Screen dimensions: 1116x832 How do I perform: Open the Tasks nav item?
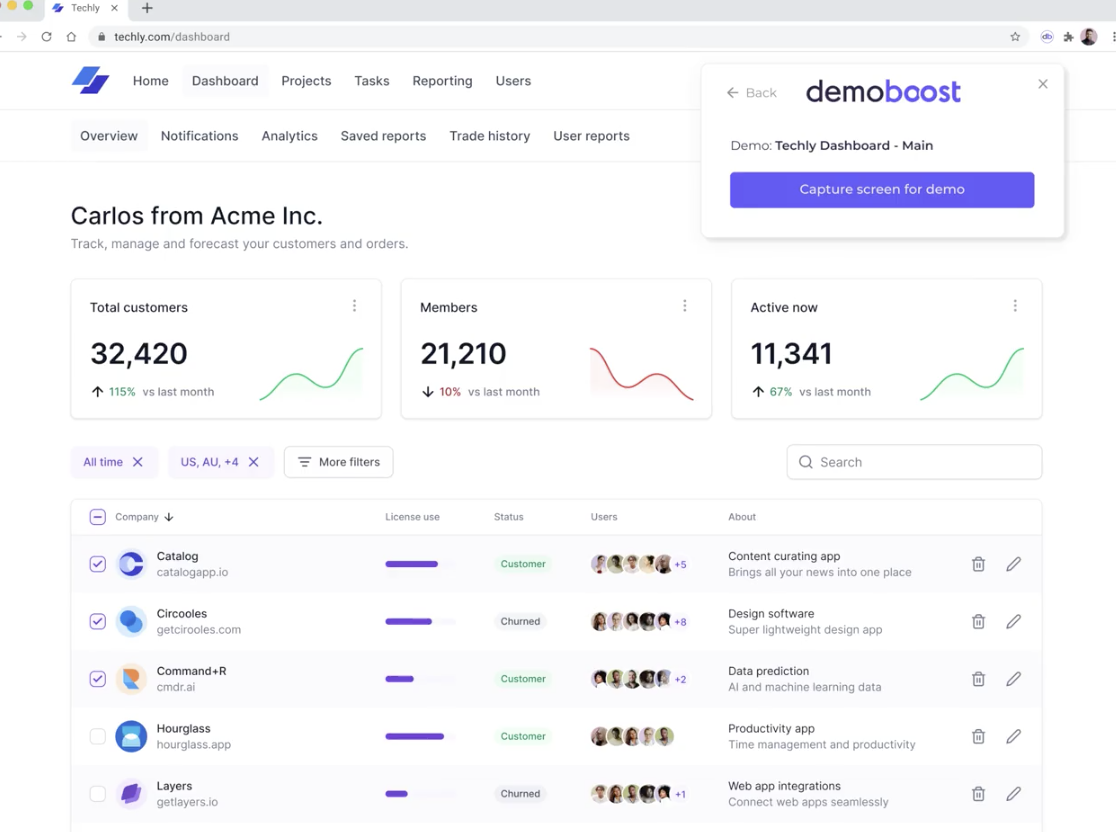(372, 81)
